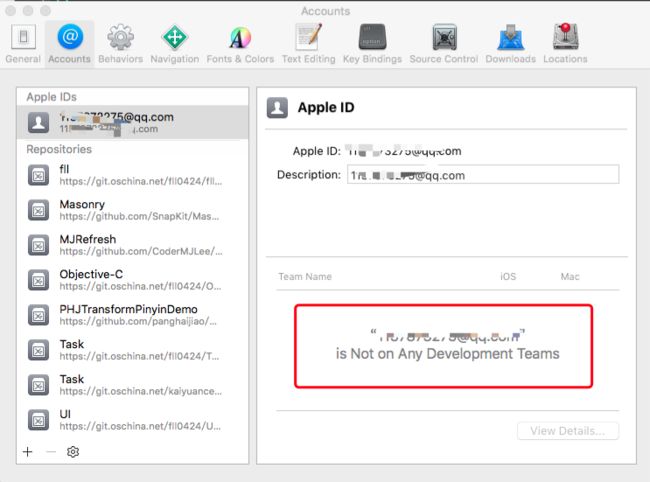650x482 pixels.
Task: Click the PHJTransformPinyinDemo repository icon
Action: pyautogui.click(x=38, y=315)
